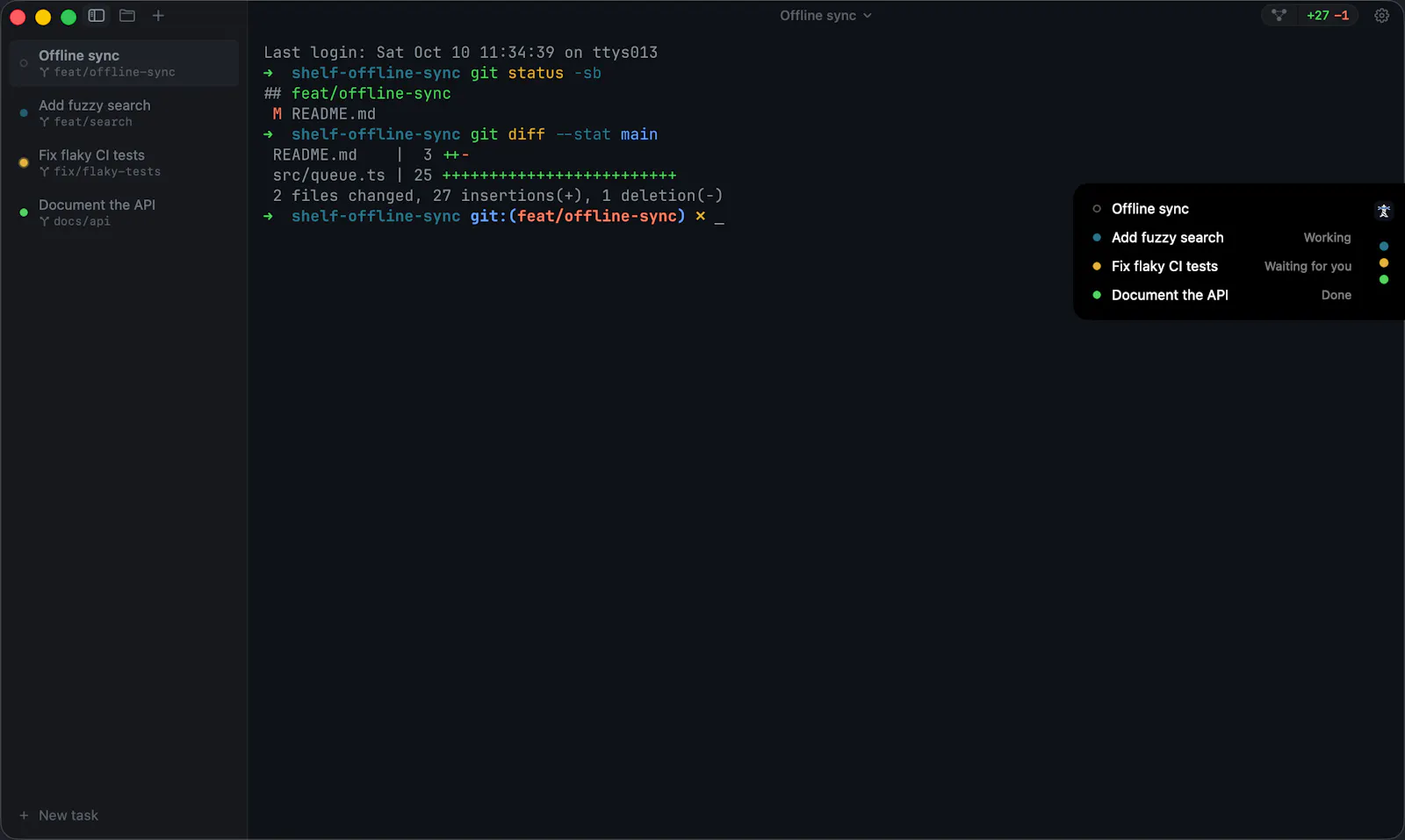Screen dimensions: 1405x840
Task: Click the "M README.md" status line
Action: click(324, 114)
